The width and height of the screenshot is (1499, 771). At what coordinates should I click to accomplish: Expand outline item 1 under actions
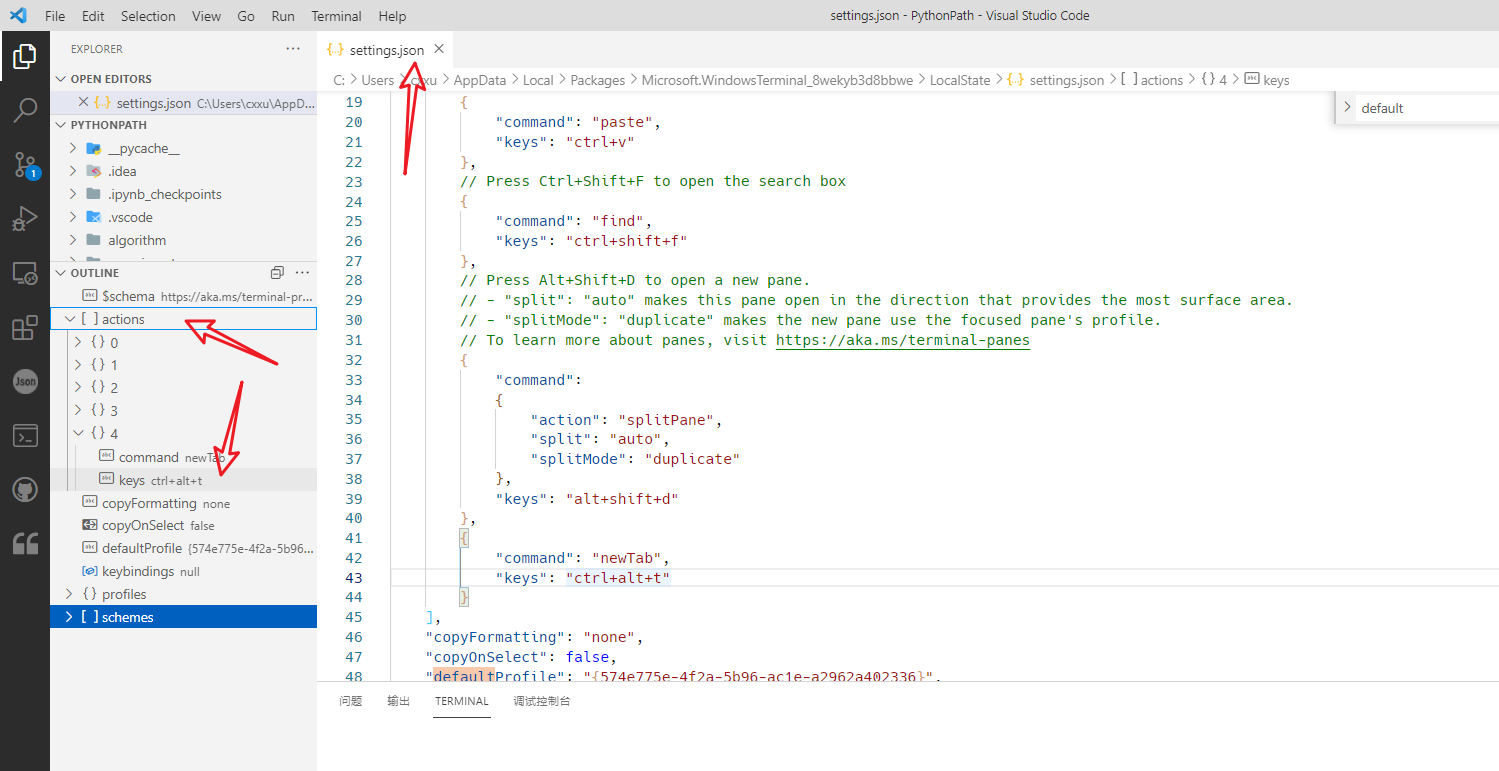[x=79, y=365]
